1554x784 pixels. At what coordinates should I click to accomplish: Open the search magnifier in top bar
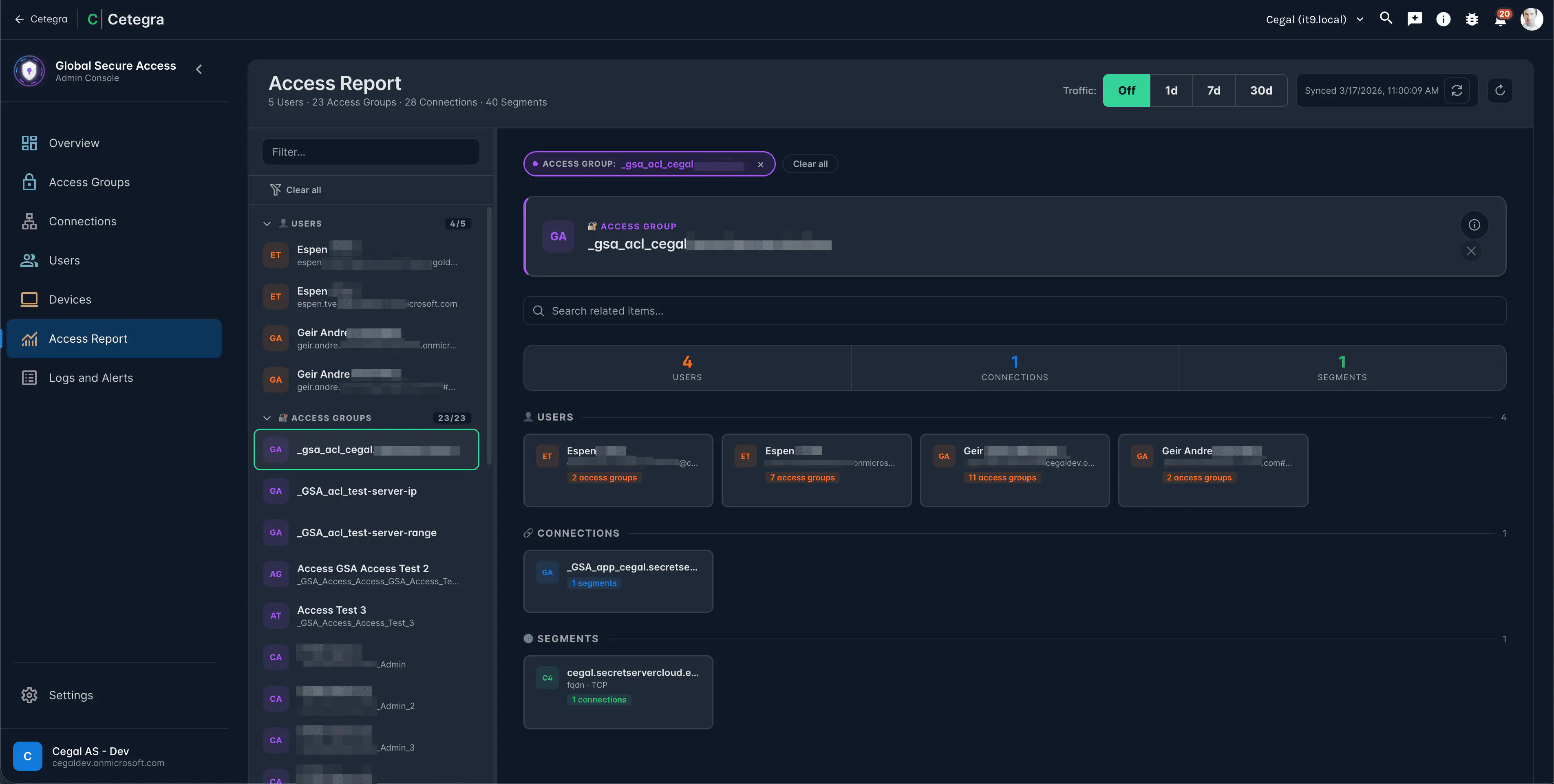(1386, 19)
